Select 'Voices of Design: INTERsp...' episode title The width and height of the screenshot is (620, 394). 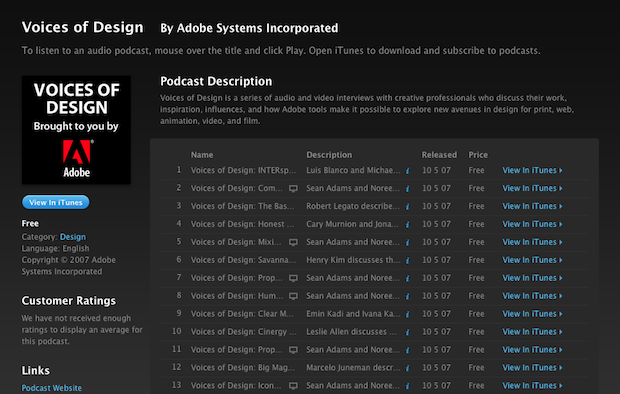(x=243, y=170)
